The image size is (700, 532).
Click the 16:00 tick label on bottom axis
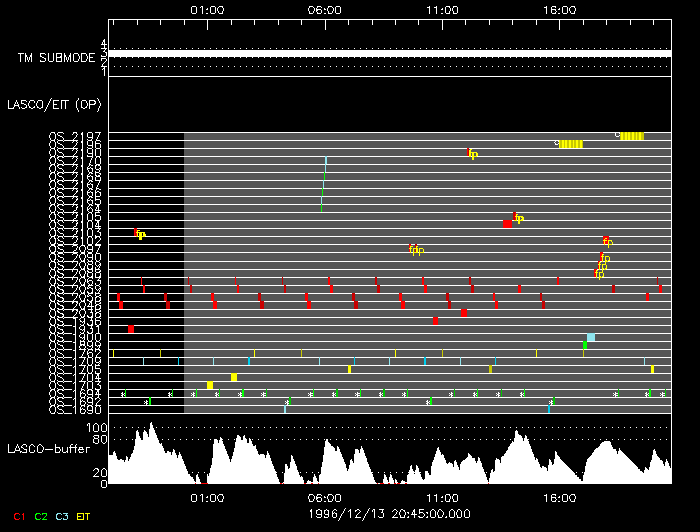coord(559,497)
